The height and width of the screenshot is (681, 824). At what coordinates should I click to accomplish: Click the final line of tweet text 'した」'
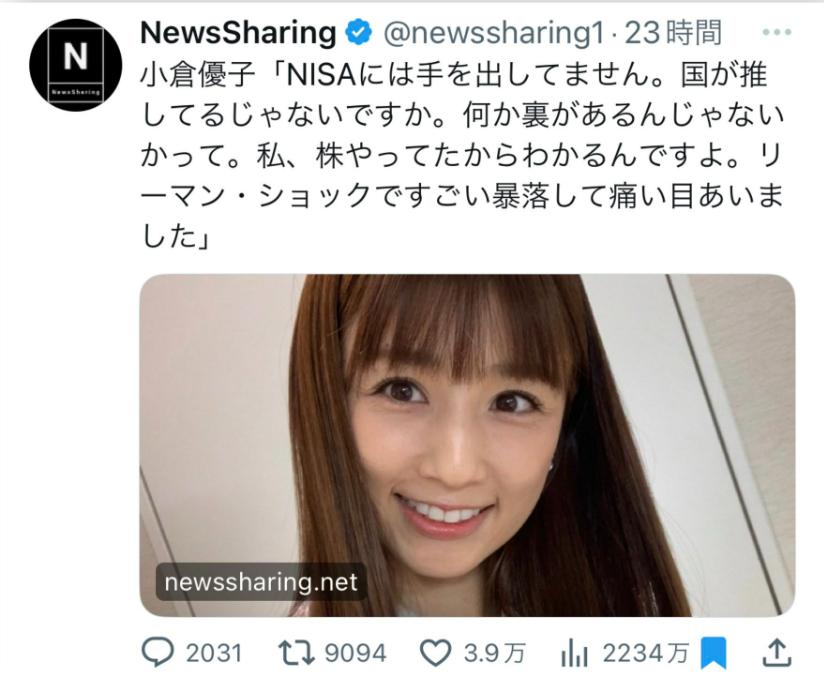click(177, 237)
